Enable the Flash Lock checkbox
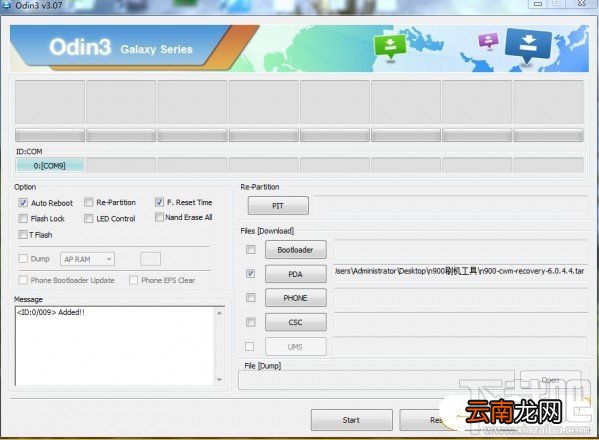 23,218
